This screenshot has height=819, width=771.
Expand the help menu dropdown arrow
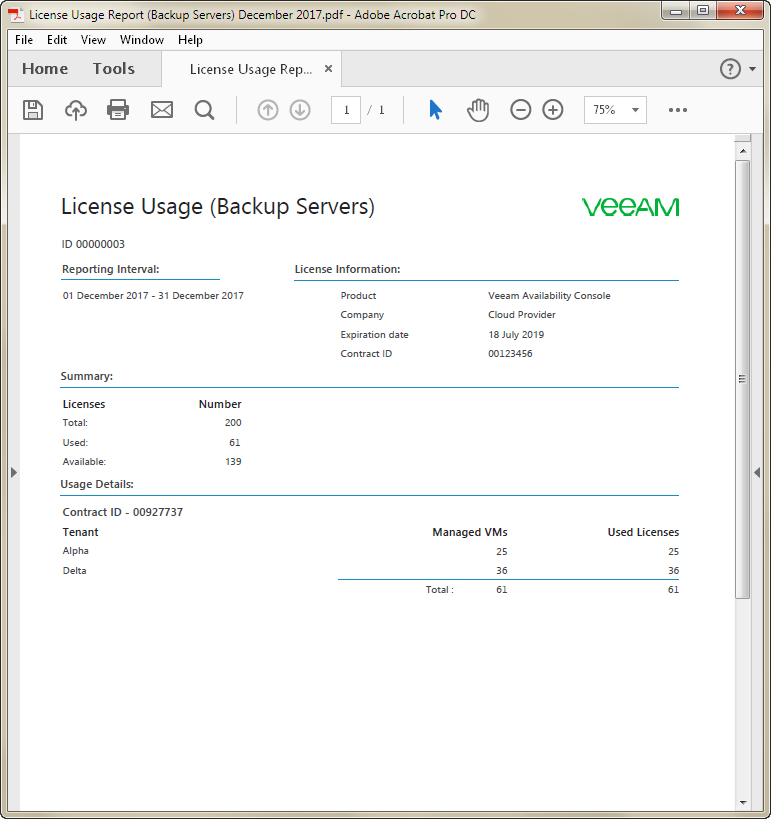752,68
